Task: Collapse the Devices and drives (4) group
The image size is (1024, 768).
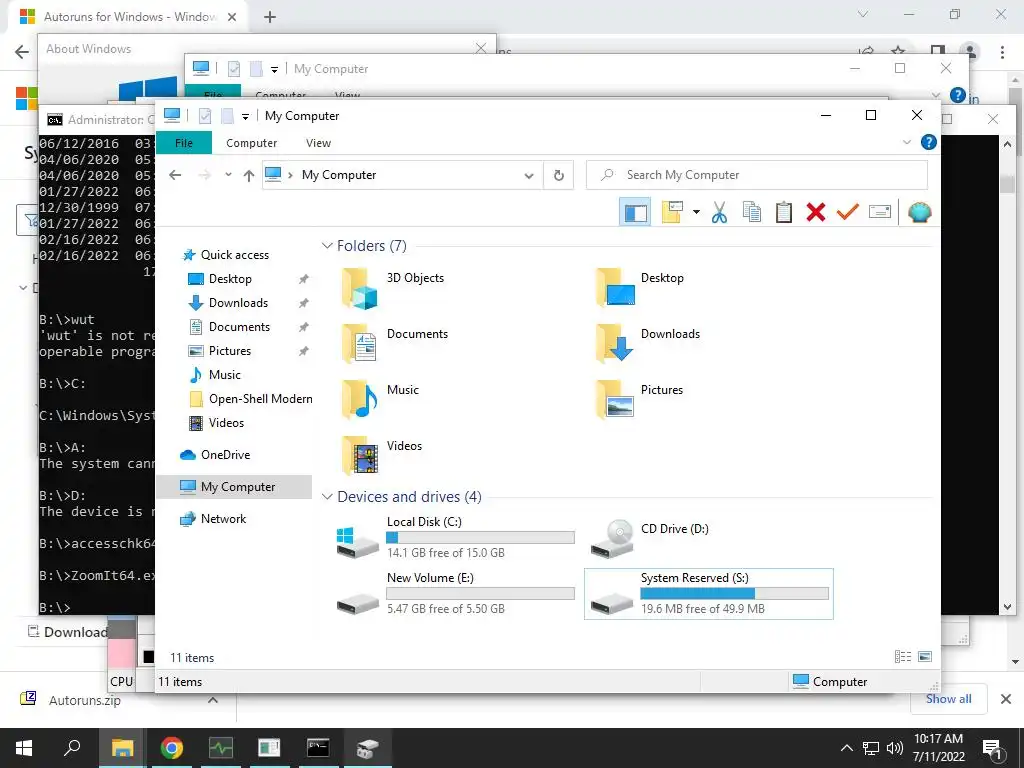Action: [327, 497]
